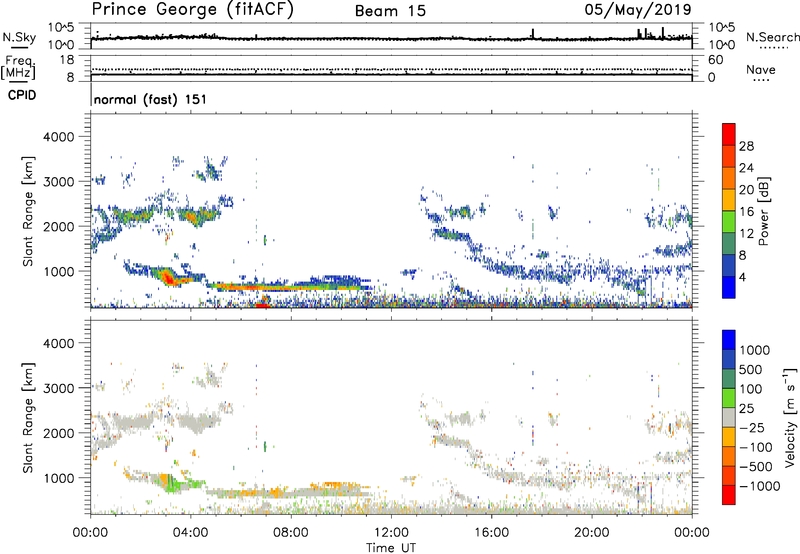Click the 'N.Search' legend label

[x=772, y=37]
